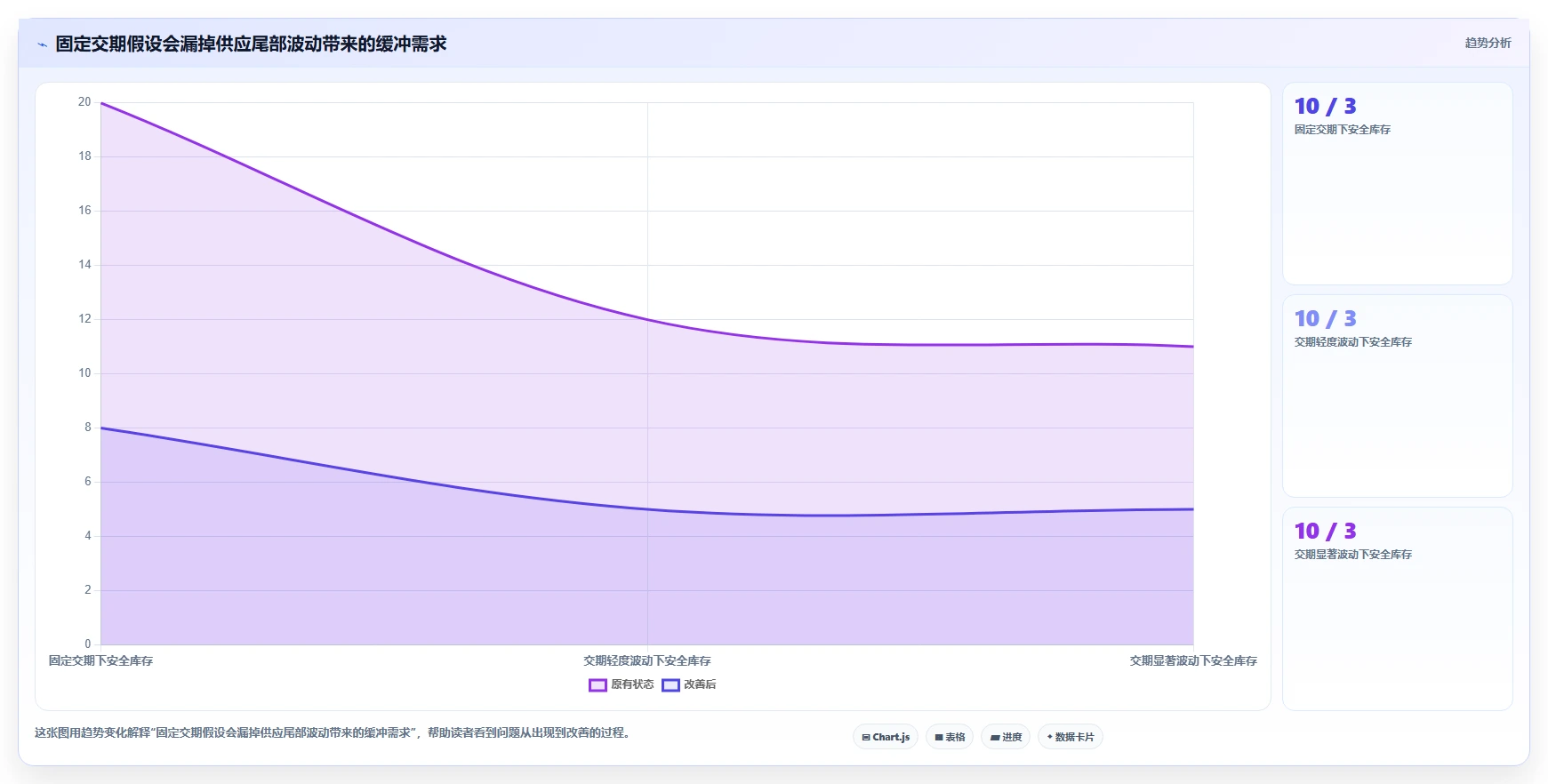Select the 数据卡片 tag
Screen dimensions: 1548x784
[1071, 737]
